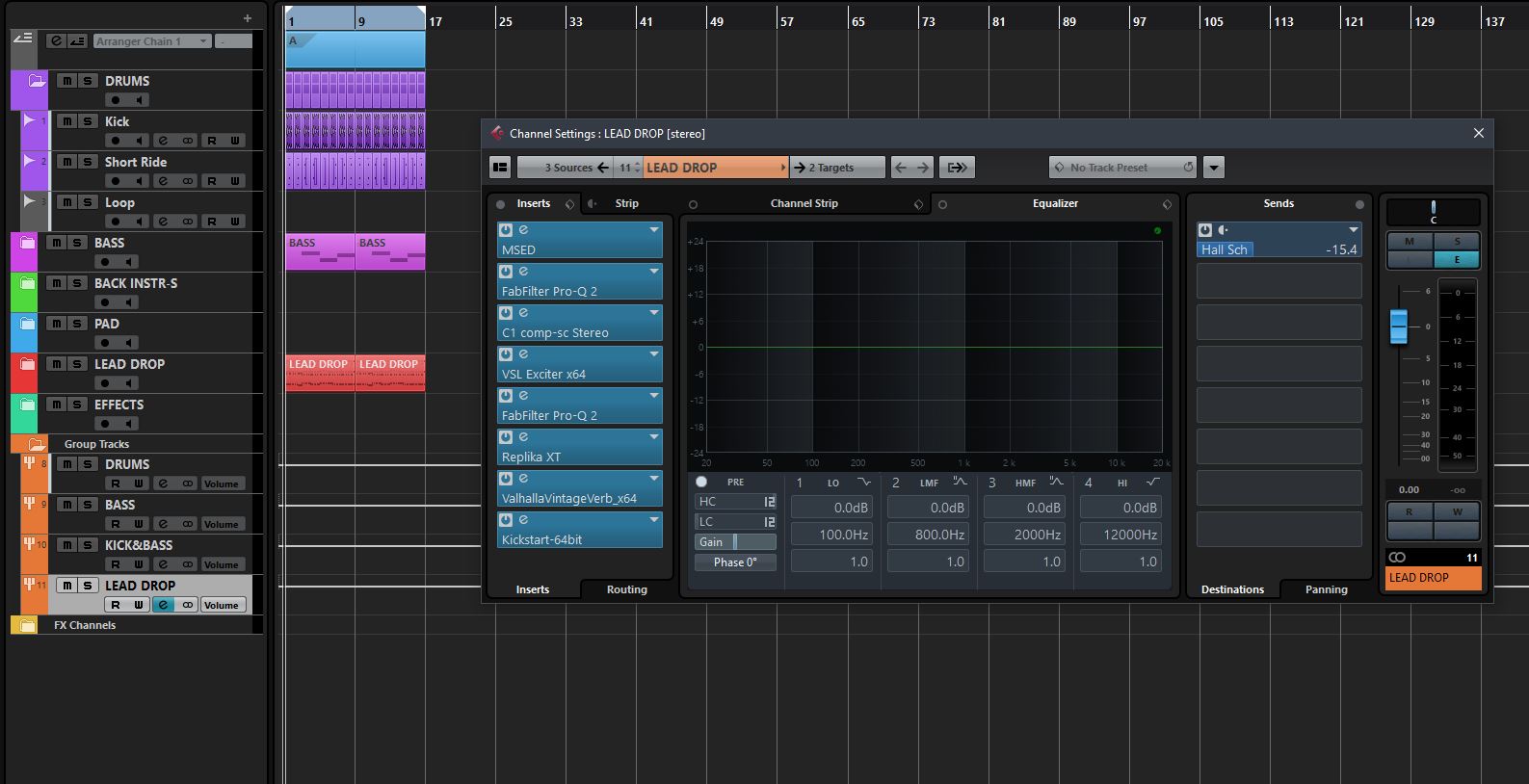This screenshot has width=1529, height=784.
Task: Click the low shelf filter type icon for band 1
Action: coord(863,483)
